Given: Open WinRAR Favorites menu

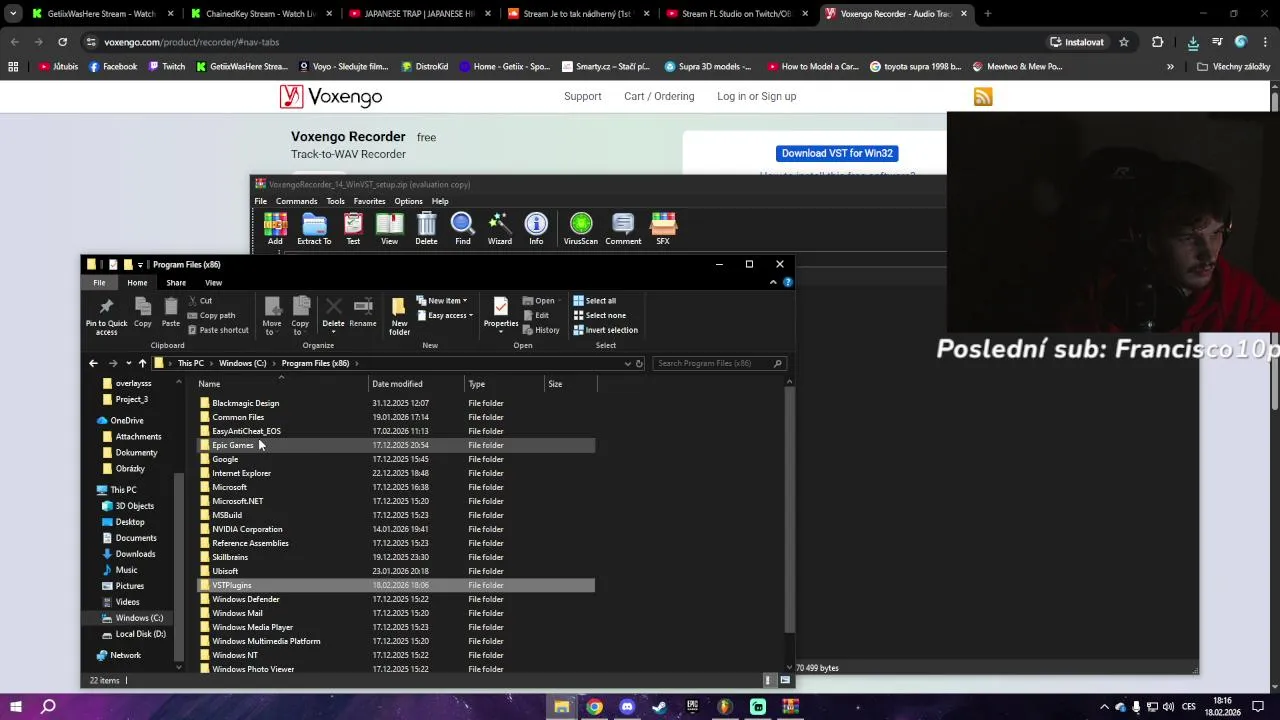Looking at the screenshot, I should click(369, 201).
